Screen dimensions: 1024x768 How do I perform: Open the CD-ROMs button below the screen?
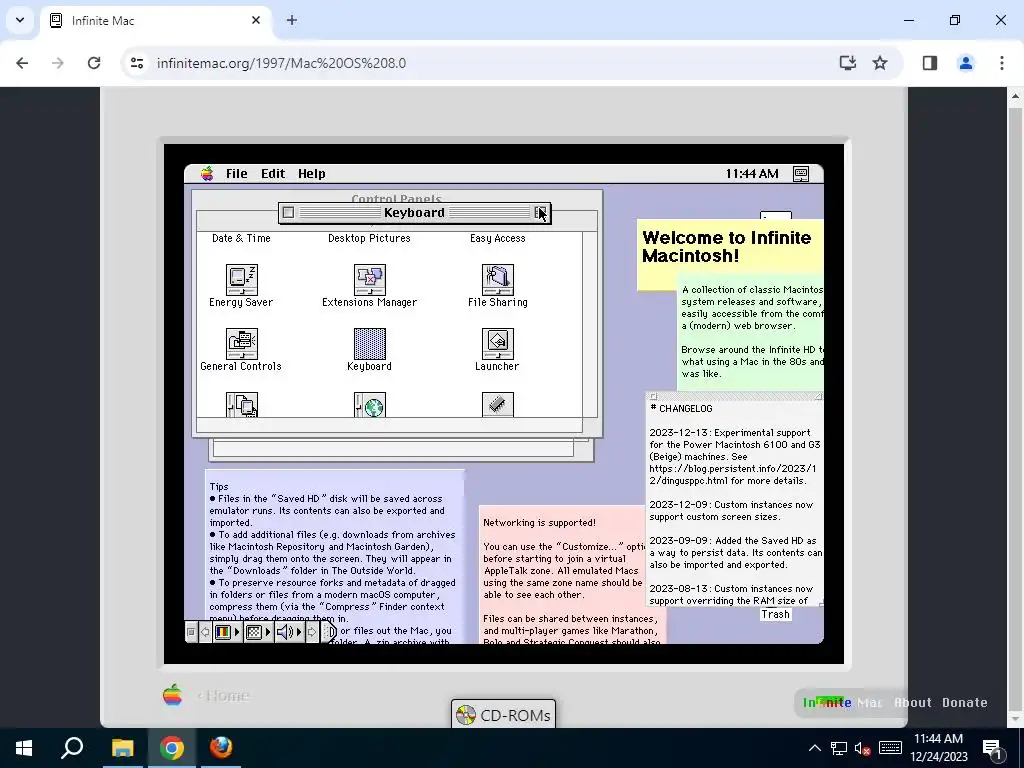tap(504, 715)
